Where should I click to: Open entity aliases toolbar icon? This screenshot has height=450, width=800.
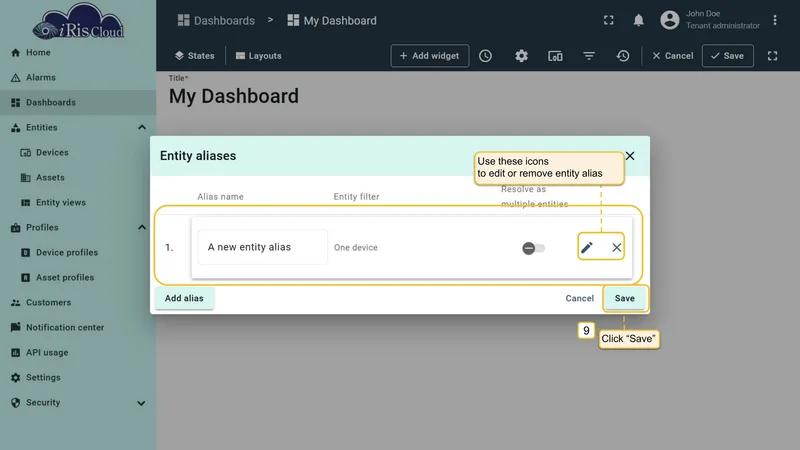pos(555,56)
